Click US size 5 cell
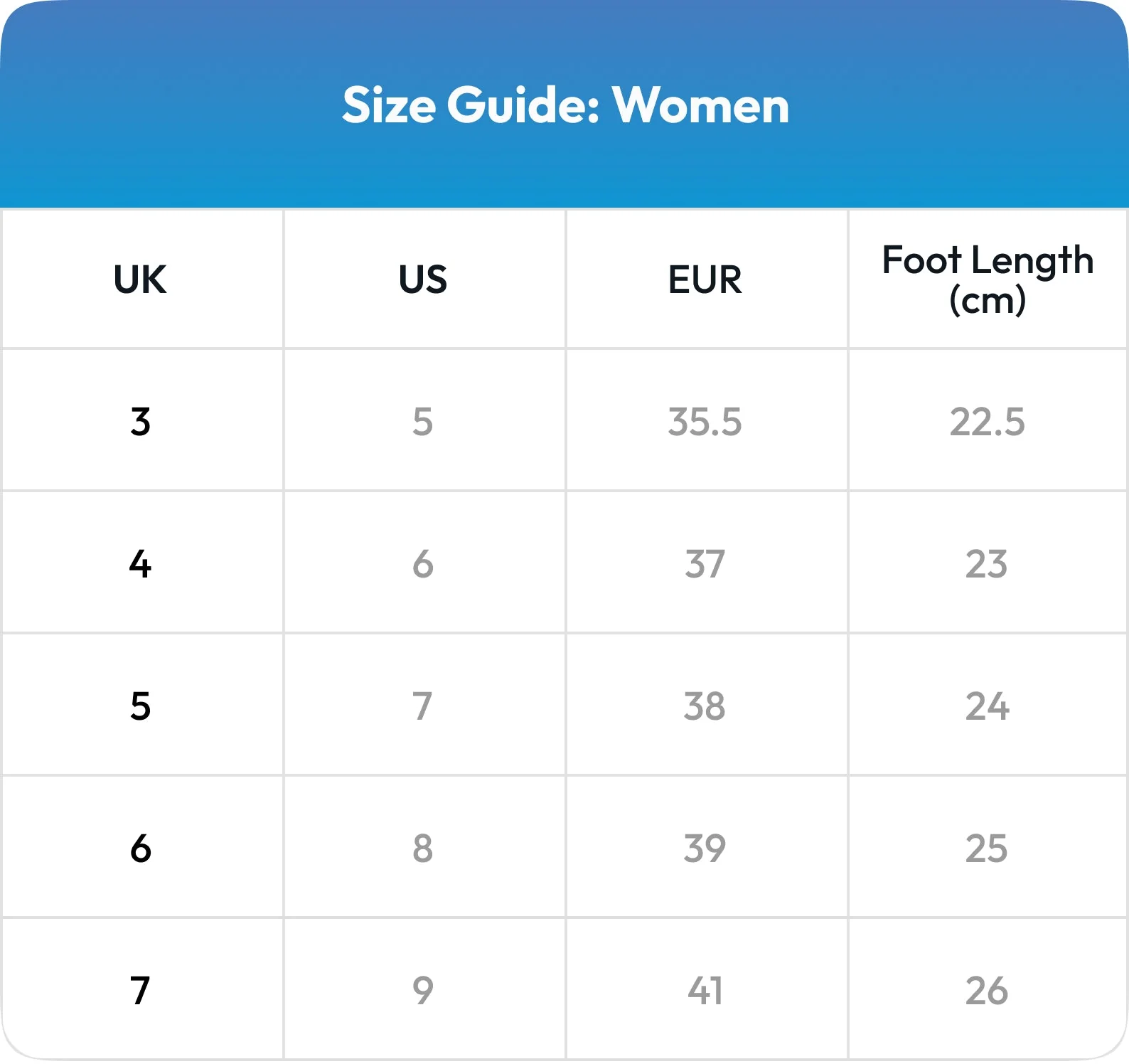 (423, 422)
